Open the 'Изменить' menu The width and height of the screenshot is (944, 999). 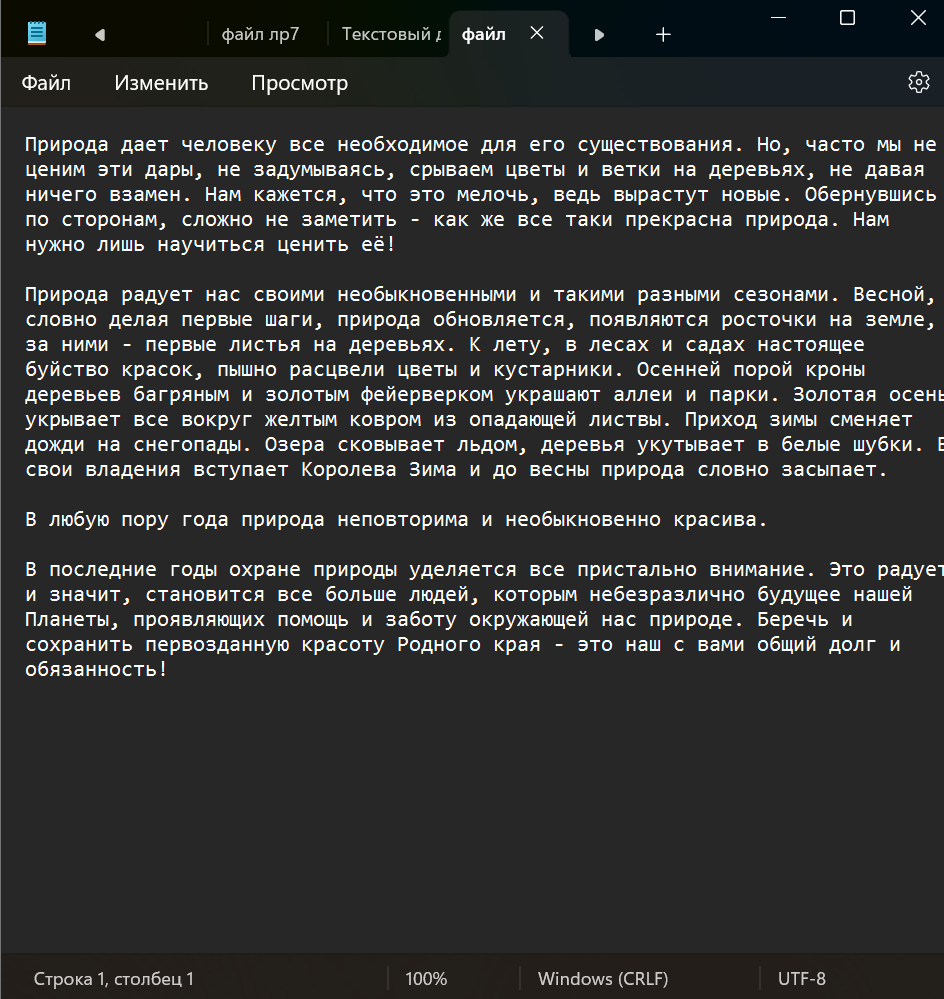[161, 83]
